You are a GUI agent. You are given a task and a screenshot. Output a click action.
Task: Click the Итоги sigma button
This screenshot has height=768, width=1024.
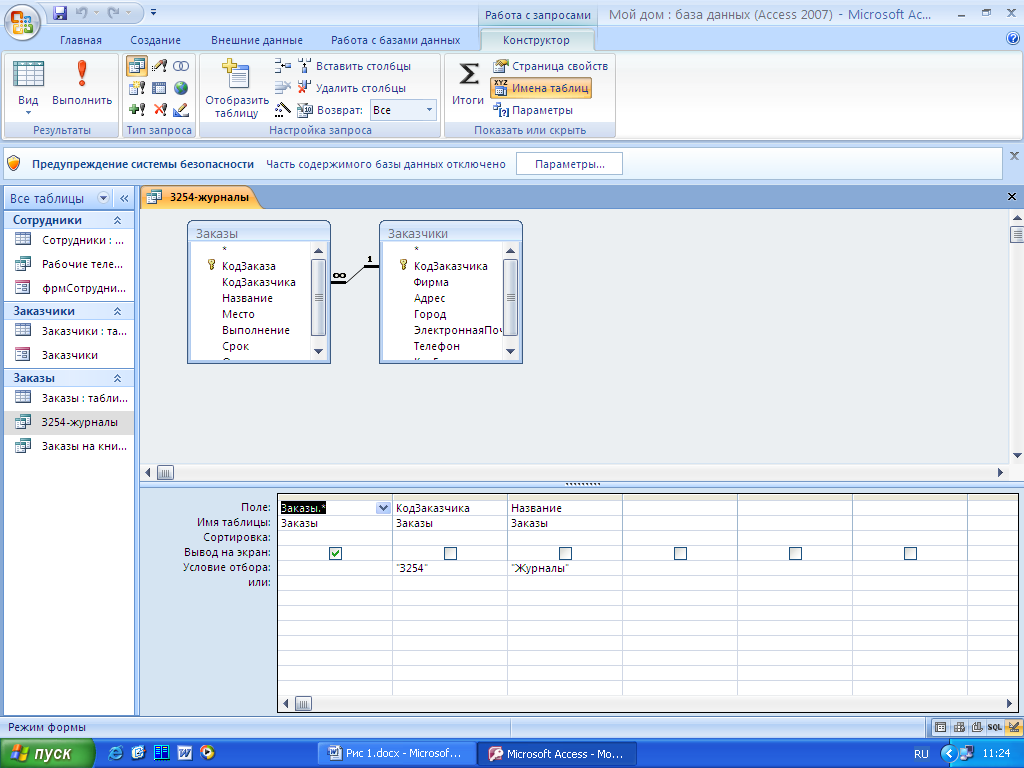pos(468,84)
